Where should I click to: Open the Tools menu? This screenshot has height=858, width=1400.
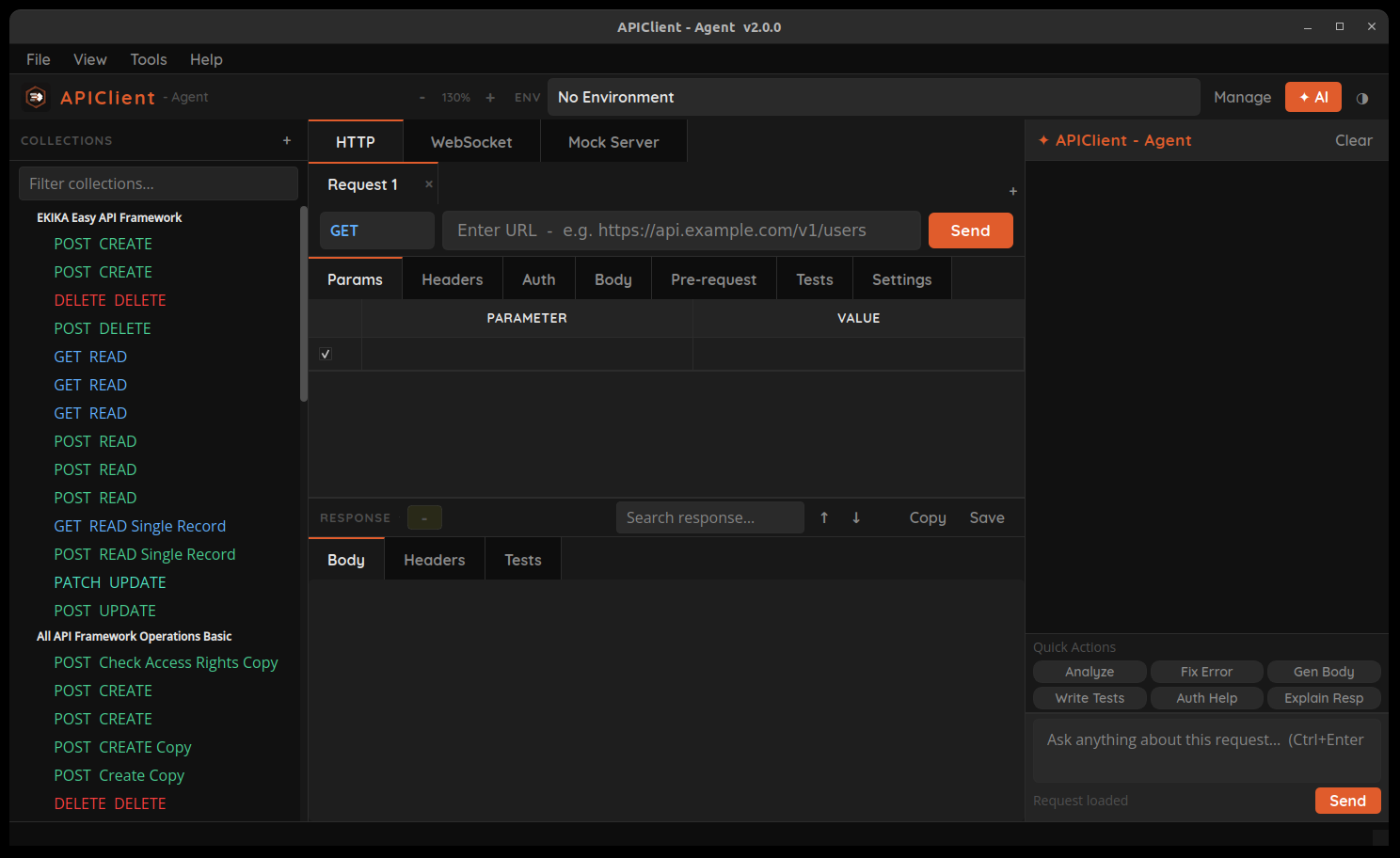149,59
